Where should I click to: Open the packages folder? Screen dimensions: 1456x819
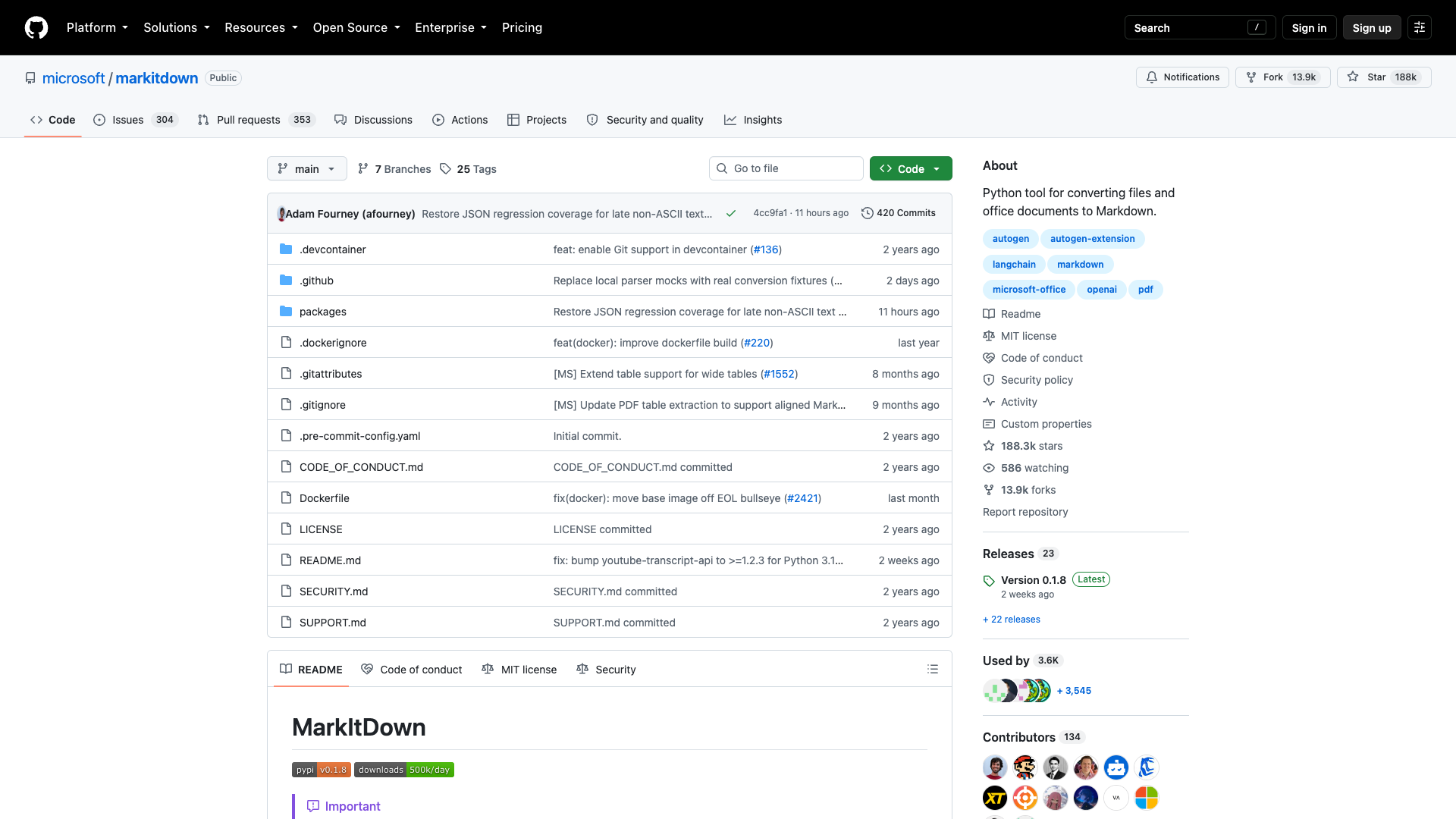323,312
